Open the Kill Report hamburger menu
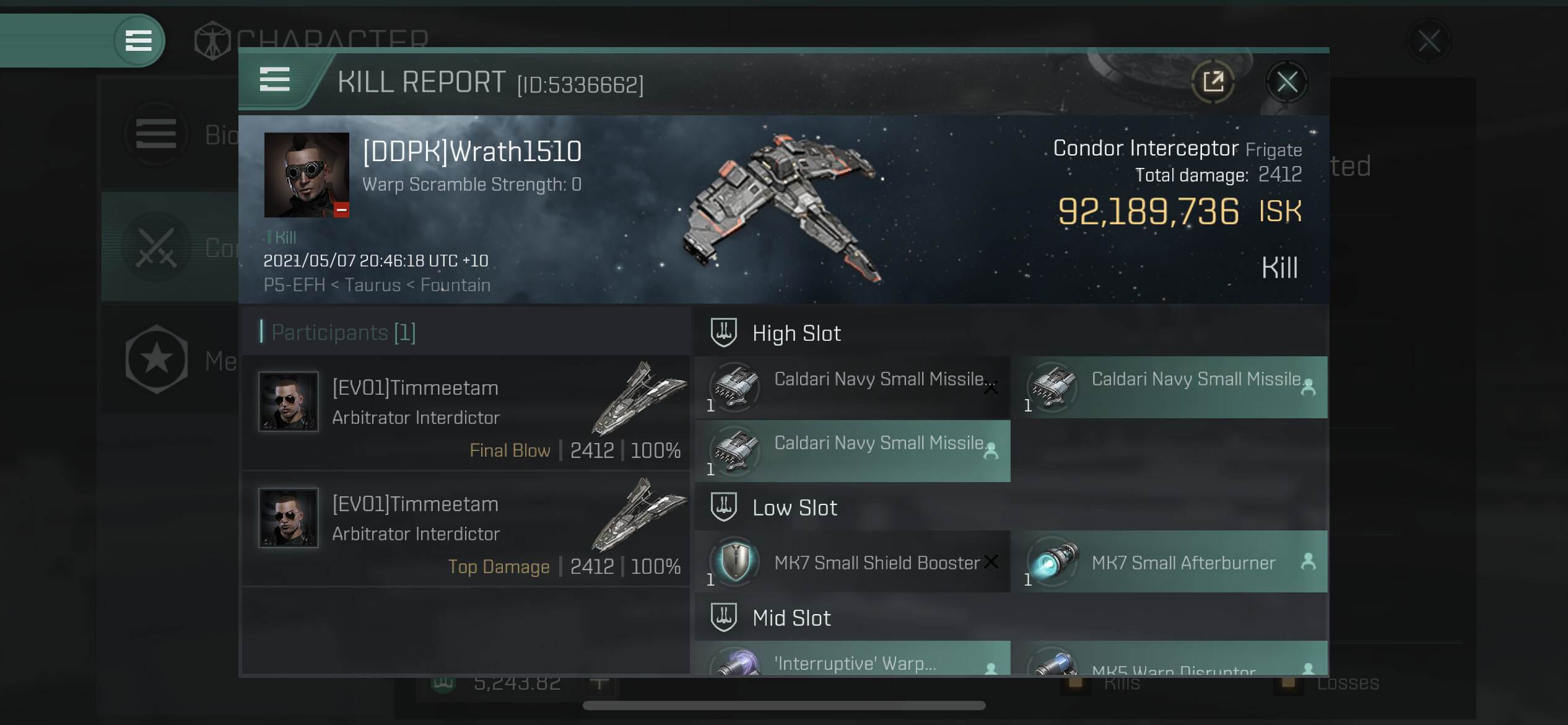 point(274,80)
